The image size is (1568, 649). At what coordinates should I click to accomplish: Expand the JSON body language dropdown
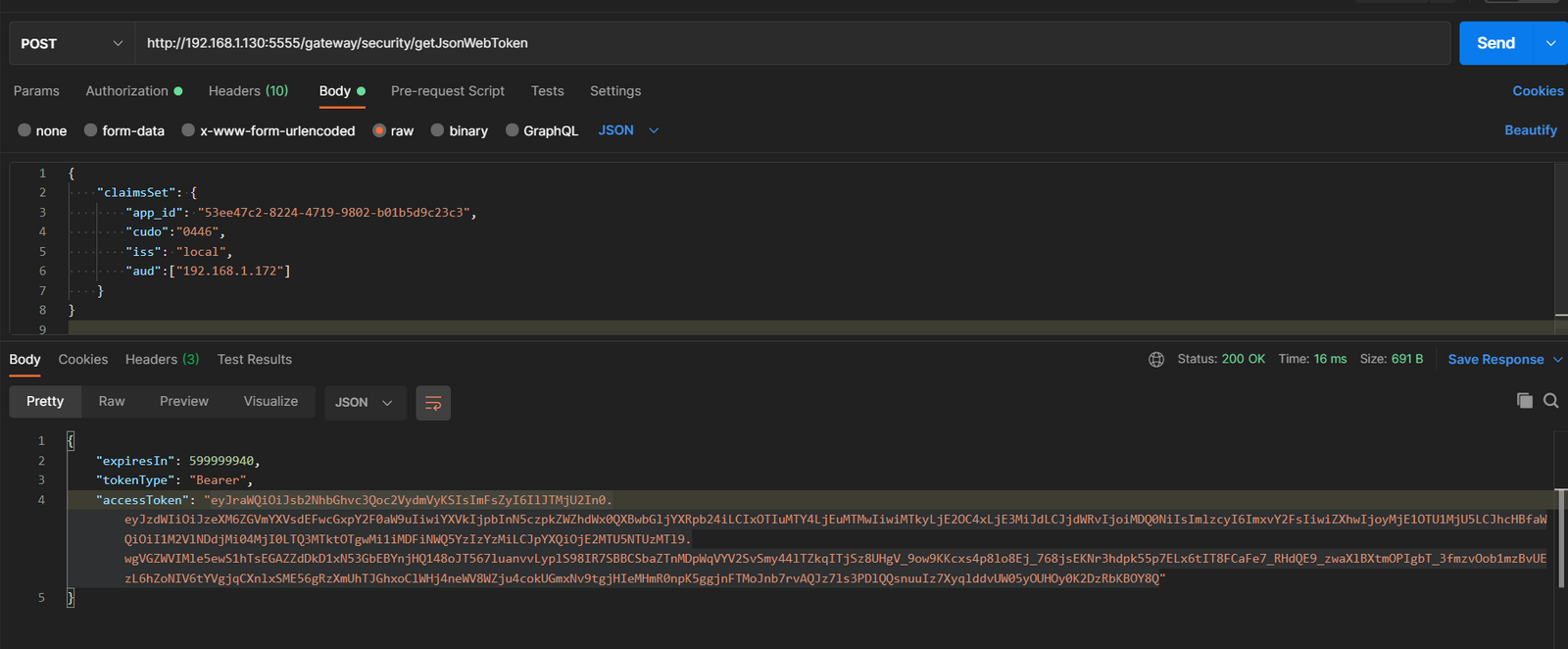pos(628,130)
